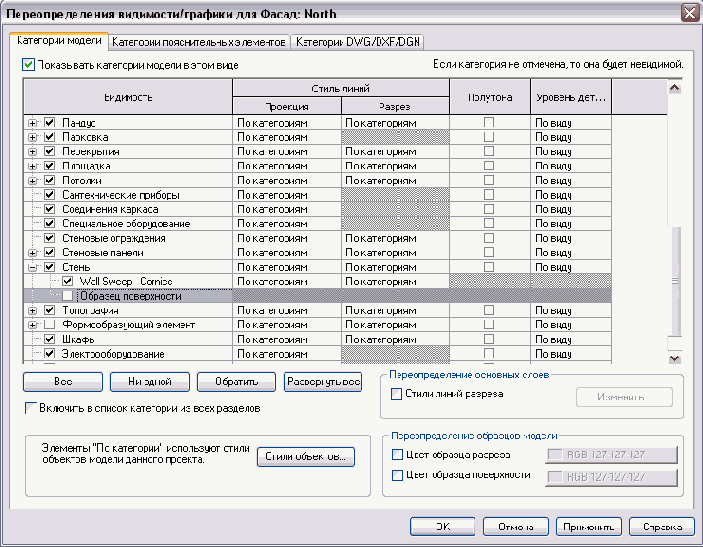703x547 pixels.
Task: Click detail level cell for Парковка
Action: coord(571,137)
